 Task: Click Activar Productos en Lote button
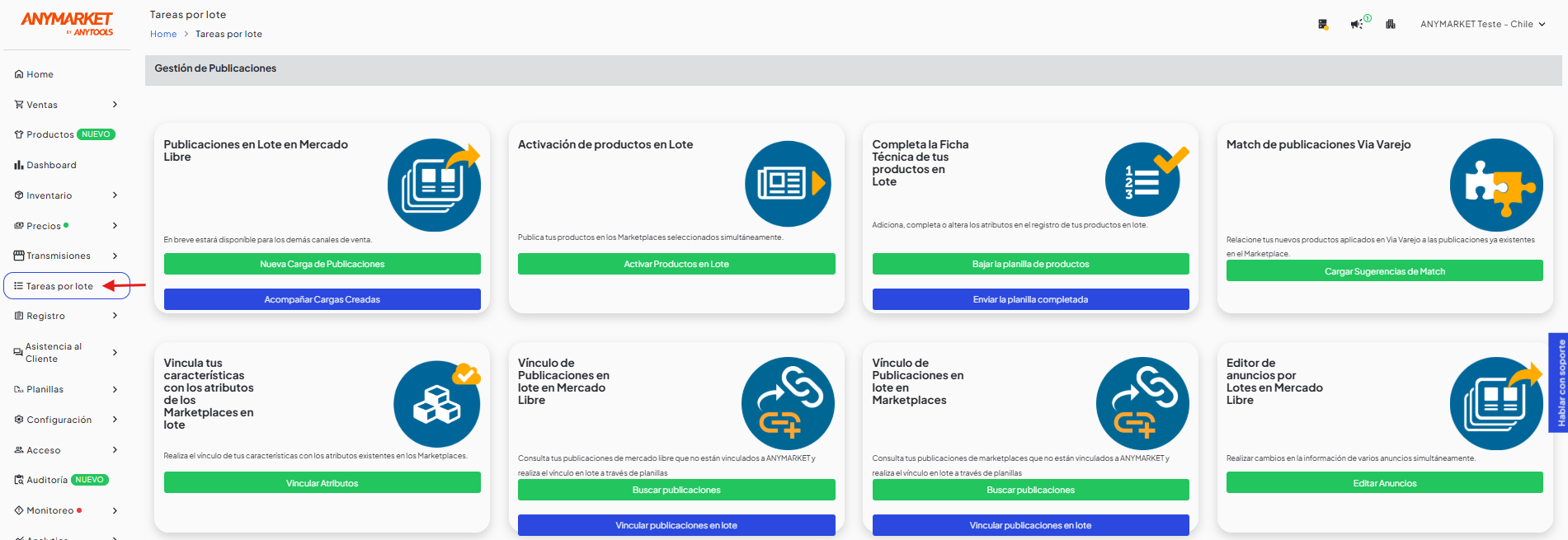(x=676, y=264)
